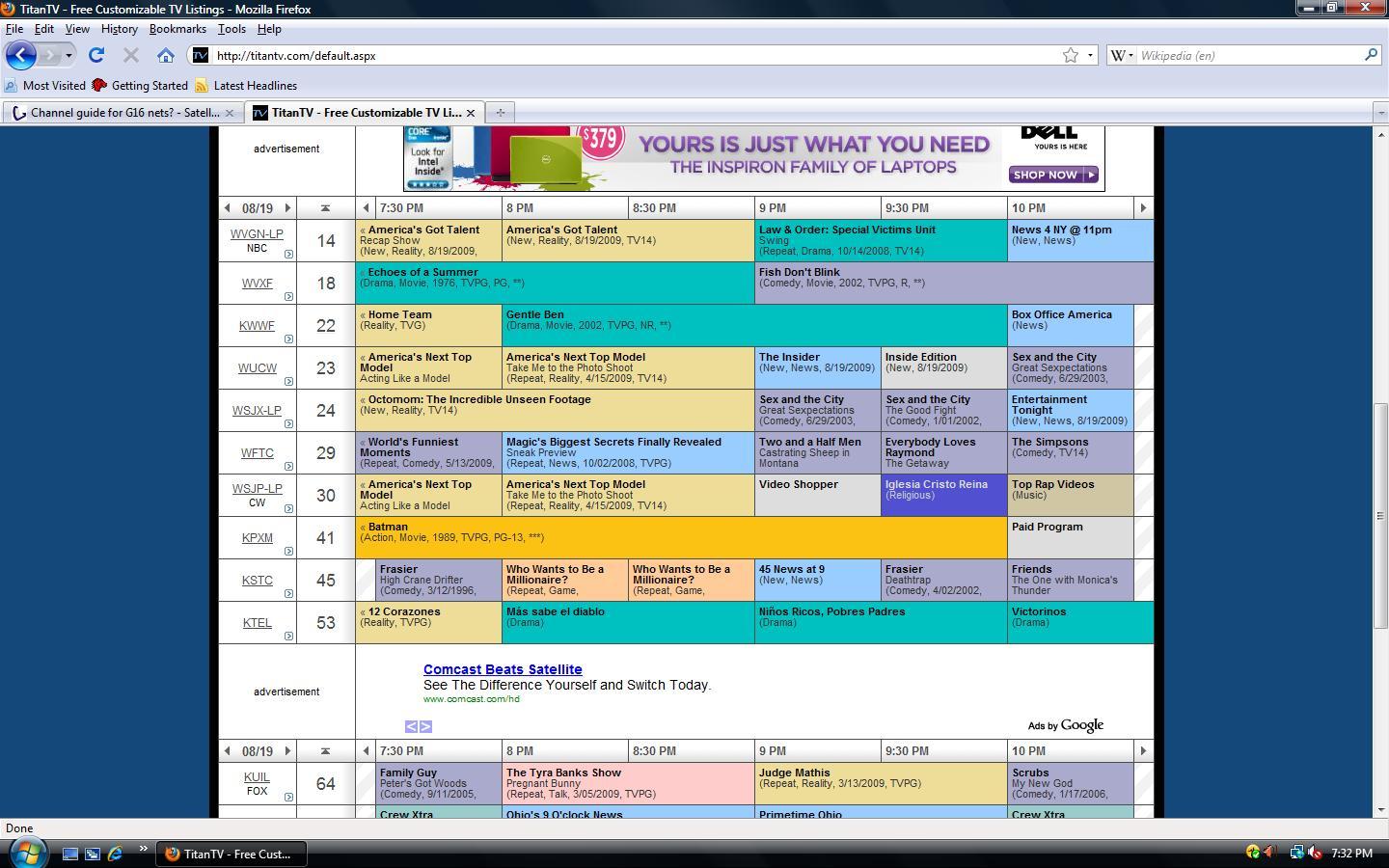Image resolution: width=1389 pixels, height=868 pixels.
Task: Click the 7:32 PM system clock
Action: point(1351,853)
